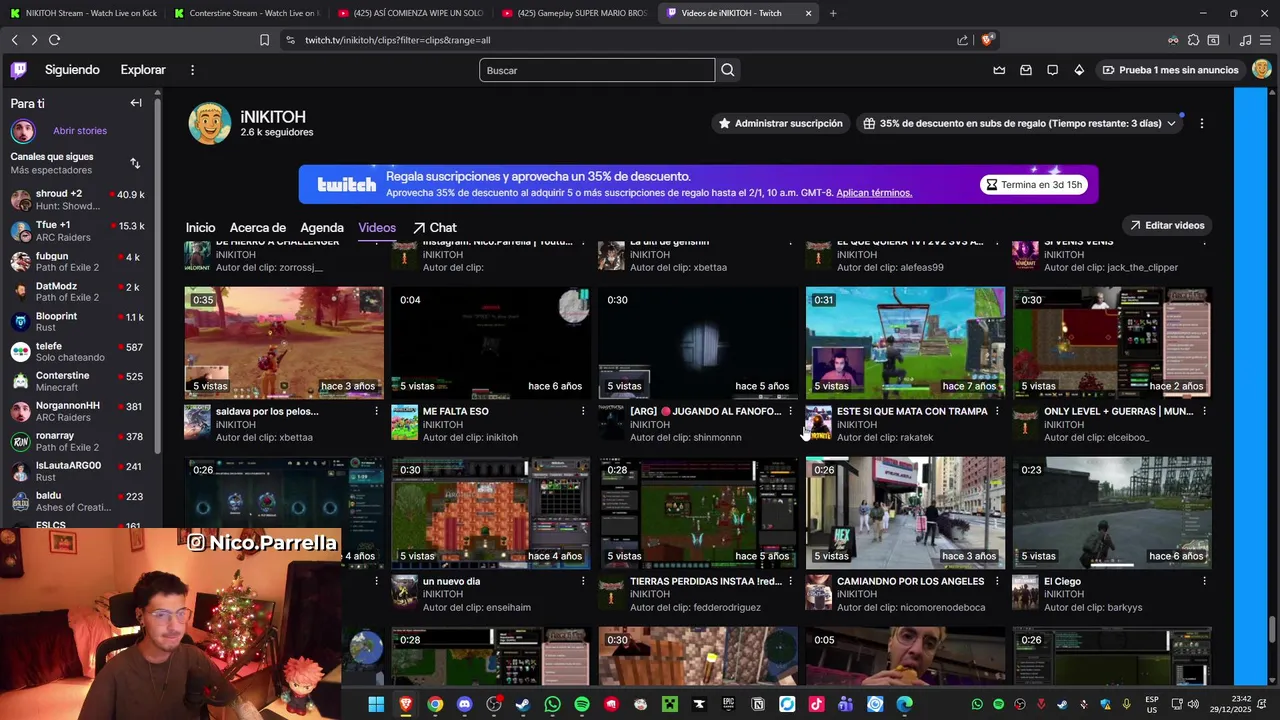This screenshot has width=1280, height=720.
Task: Open the channel three-dot options menu
Action: pyautogui.click(x=1202, y=123)
